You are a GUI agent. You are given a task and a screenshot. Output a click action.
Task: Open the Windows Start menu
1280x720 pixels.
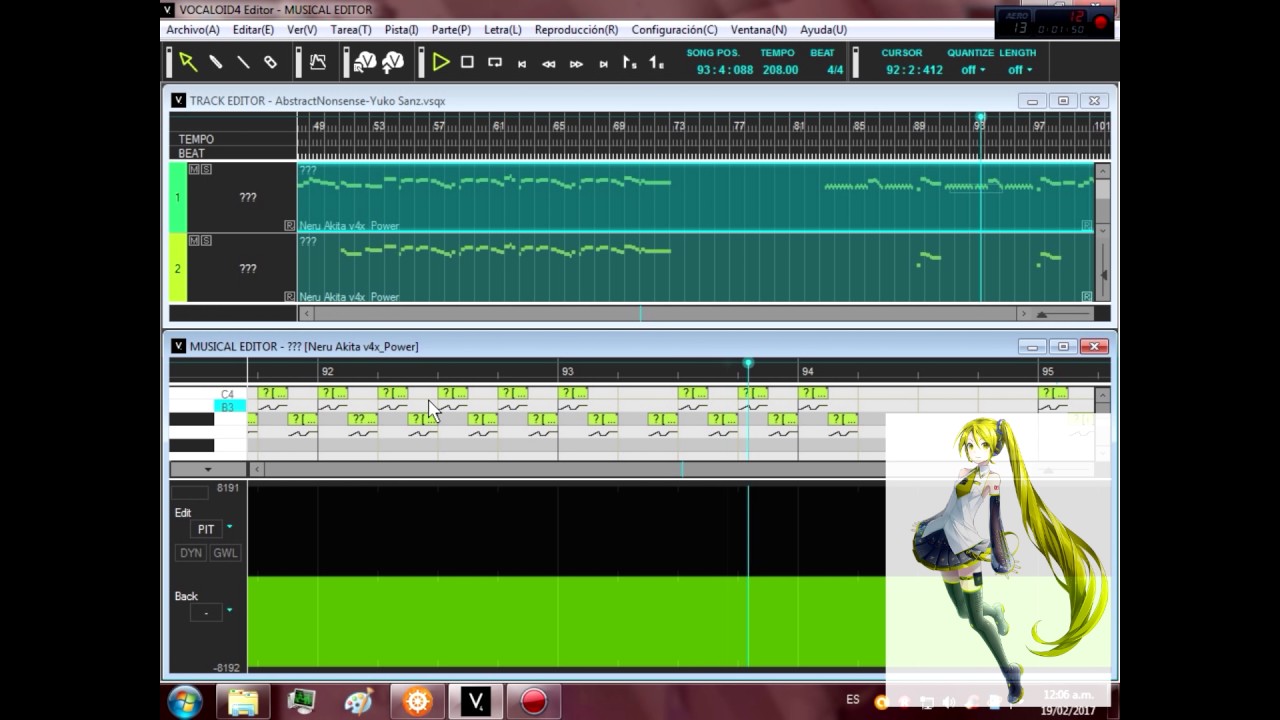pyautogui.click(x=186, y=702)
